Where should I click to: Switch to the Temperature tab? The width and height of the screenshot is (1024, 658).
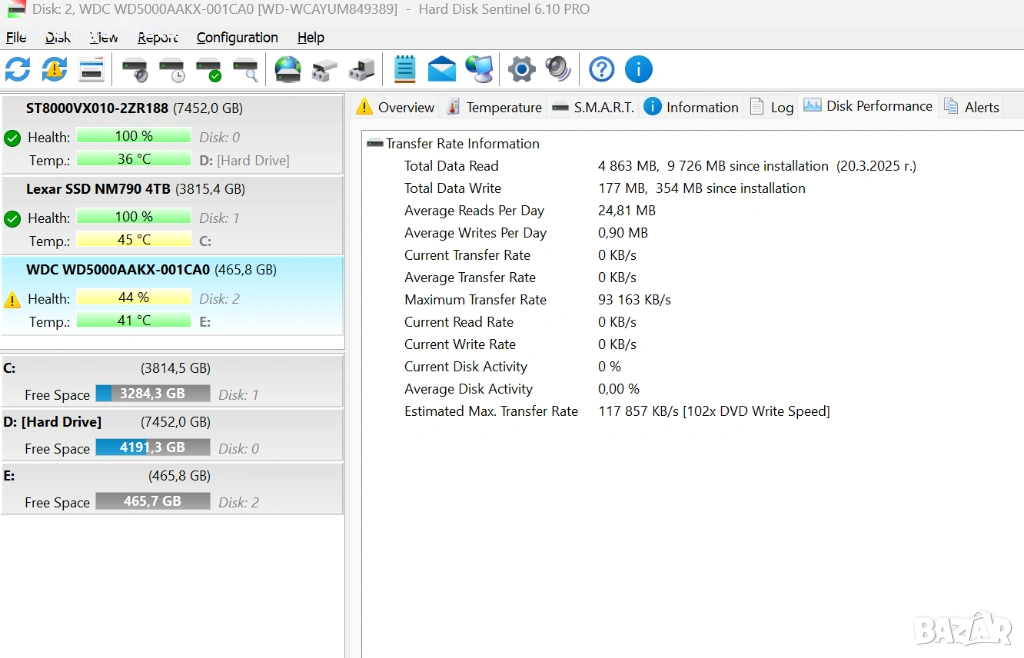[493, 107]
